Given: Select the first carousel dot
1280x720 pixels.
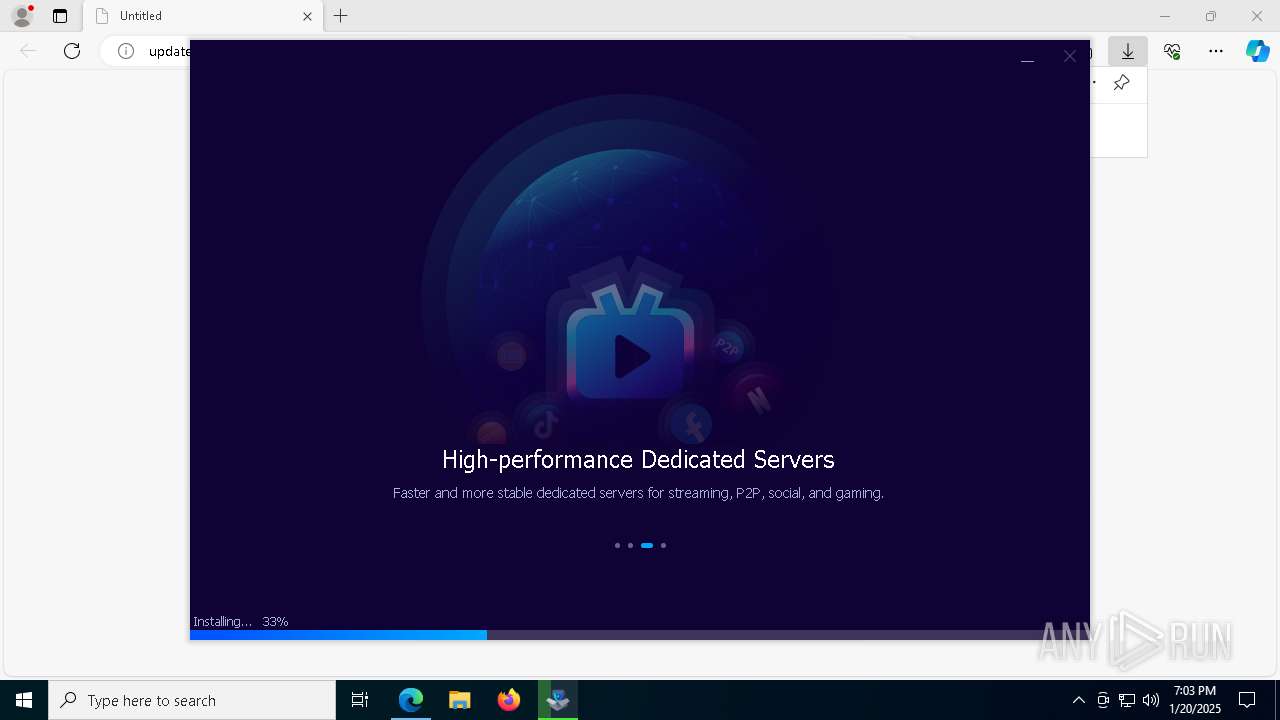Looking at the screenshot, I should click(617, 545).
